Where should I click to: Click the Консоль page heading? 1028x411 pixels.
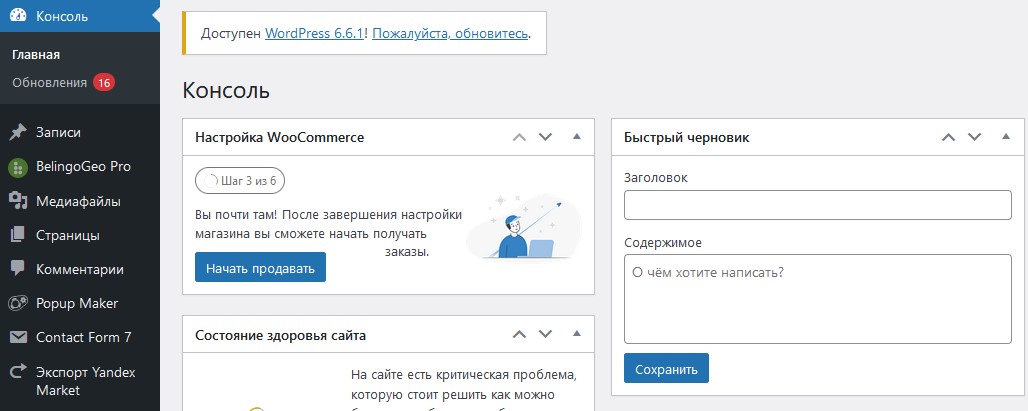point(226,90)
